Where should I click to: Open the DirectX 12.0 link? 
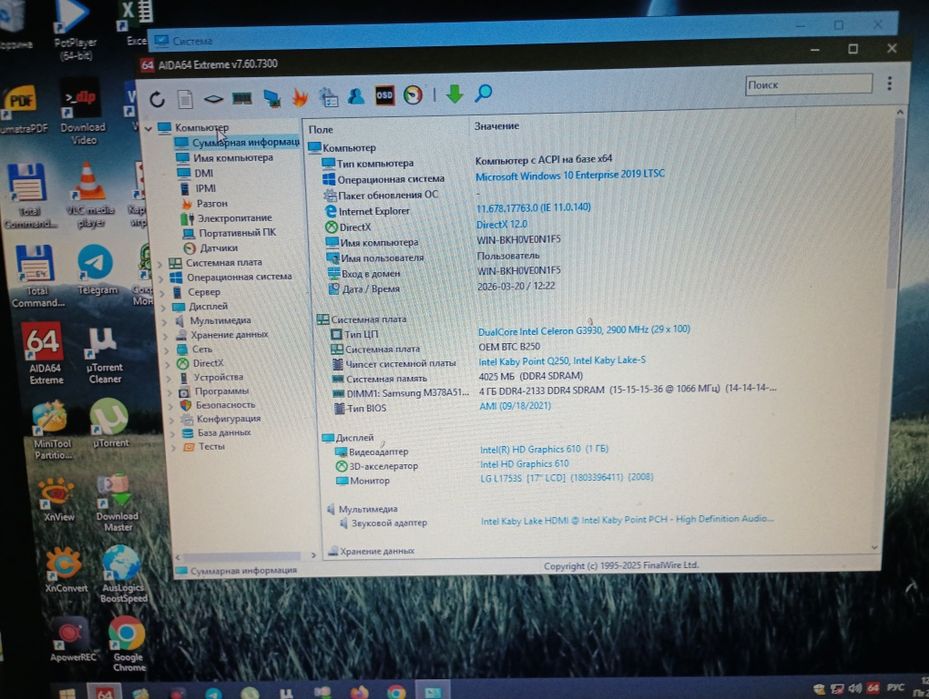[x=502, y=225]
